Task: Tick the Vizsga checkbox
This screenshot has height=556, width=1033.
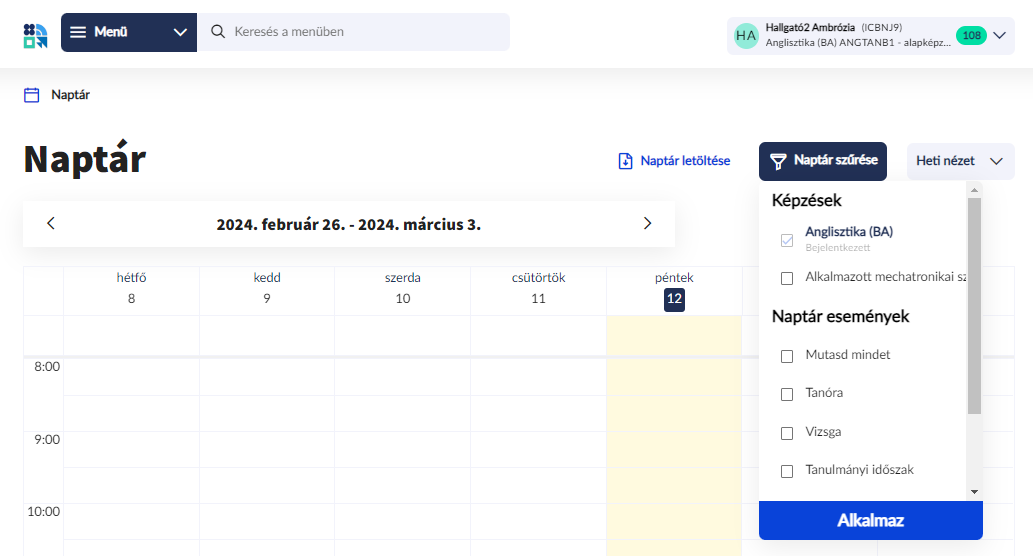Action: tap(787, 433)
